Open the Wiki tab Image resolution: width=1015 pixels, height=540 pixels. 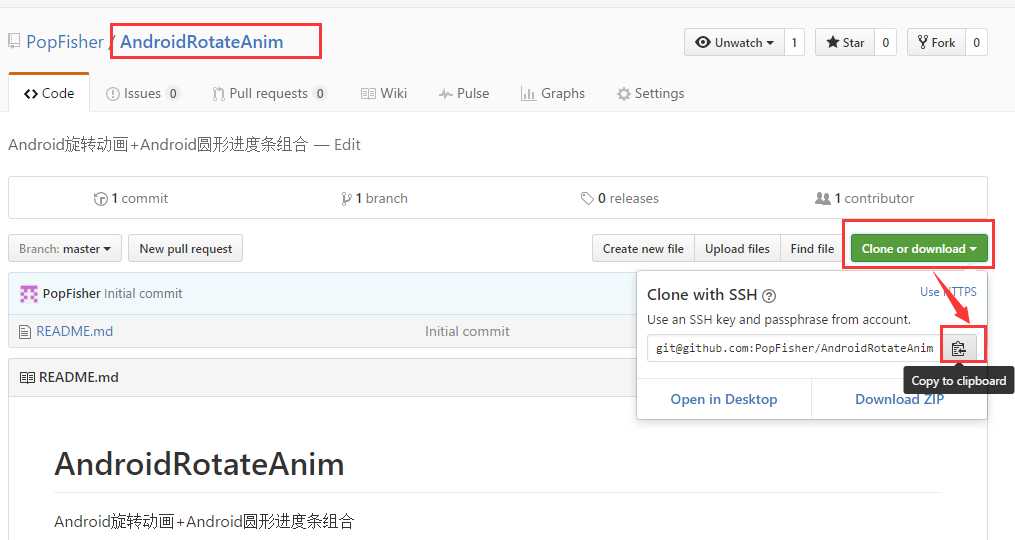pos(384,93)
